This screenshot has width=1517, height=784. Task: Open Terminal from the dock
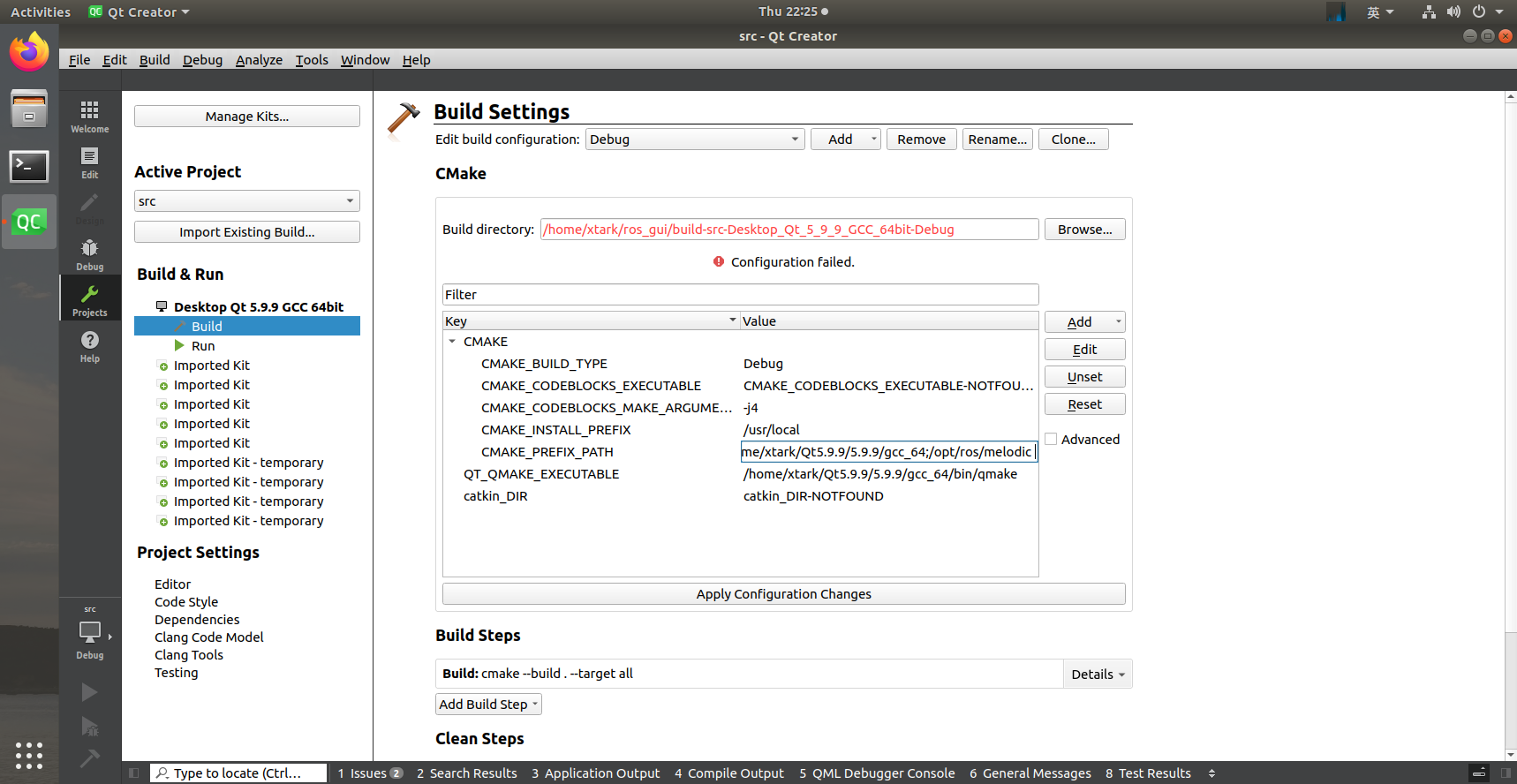click(x=29, y=166)
